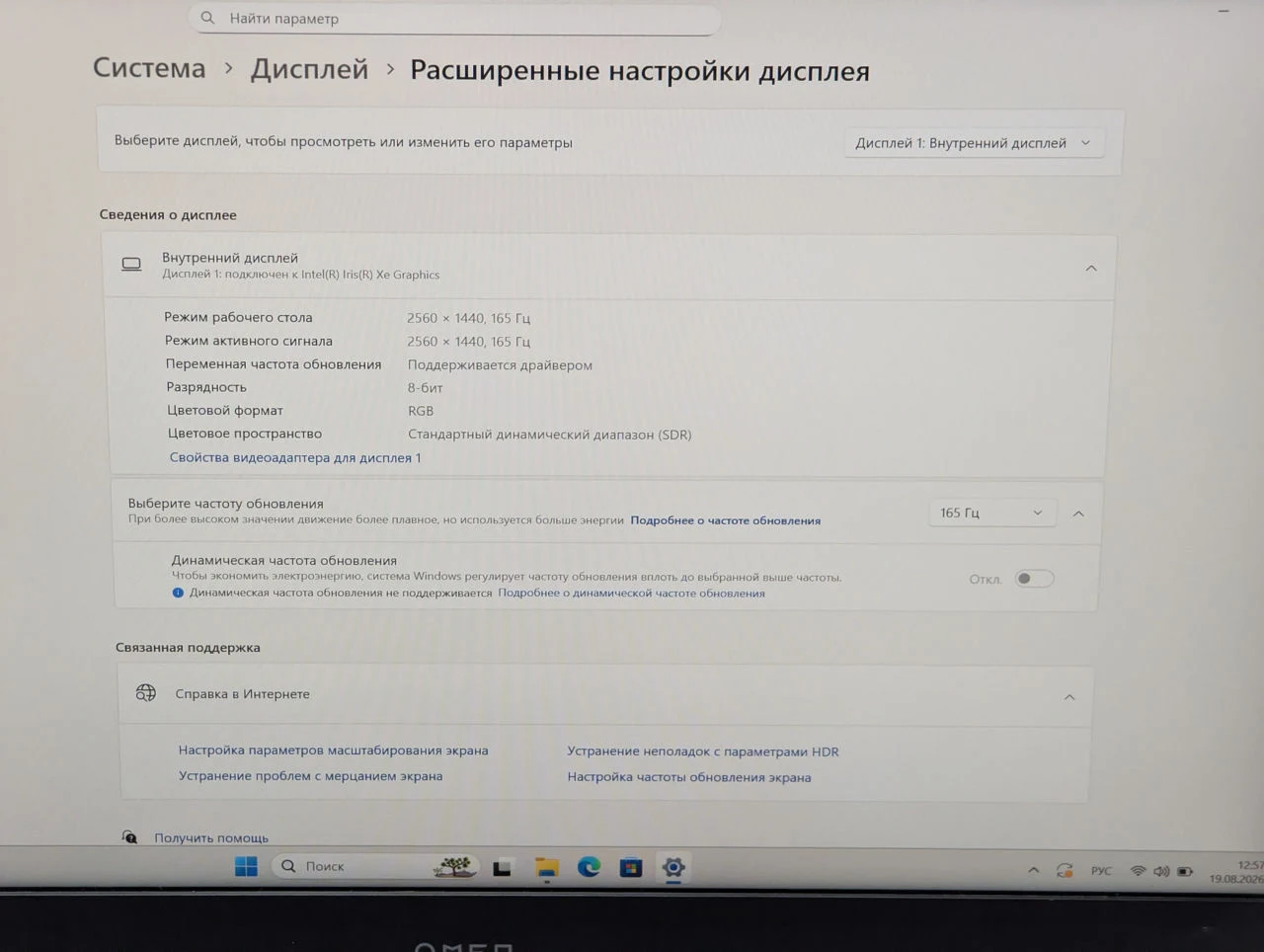Open "Устранение неполадок с параметрами HDR" link
1264x952 pixels.
pos(703,752)
